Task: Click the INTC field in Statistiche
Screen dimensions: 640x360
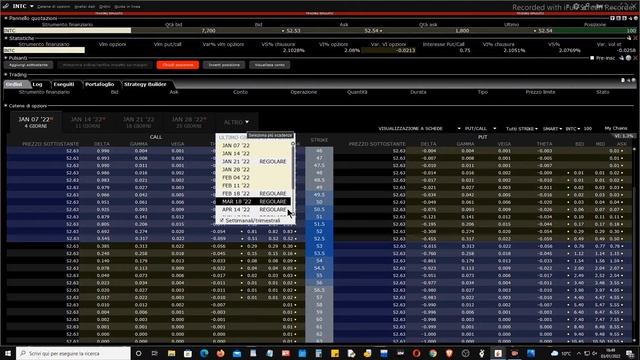Action: pyautogui.click(x=44, y=50)
